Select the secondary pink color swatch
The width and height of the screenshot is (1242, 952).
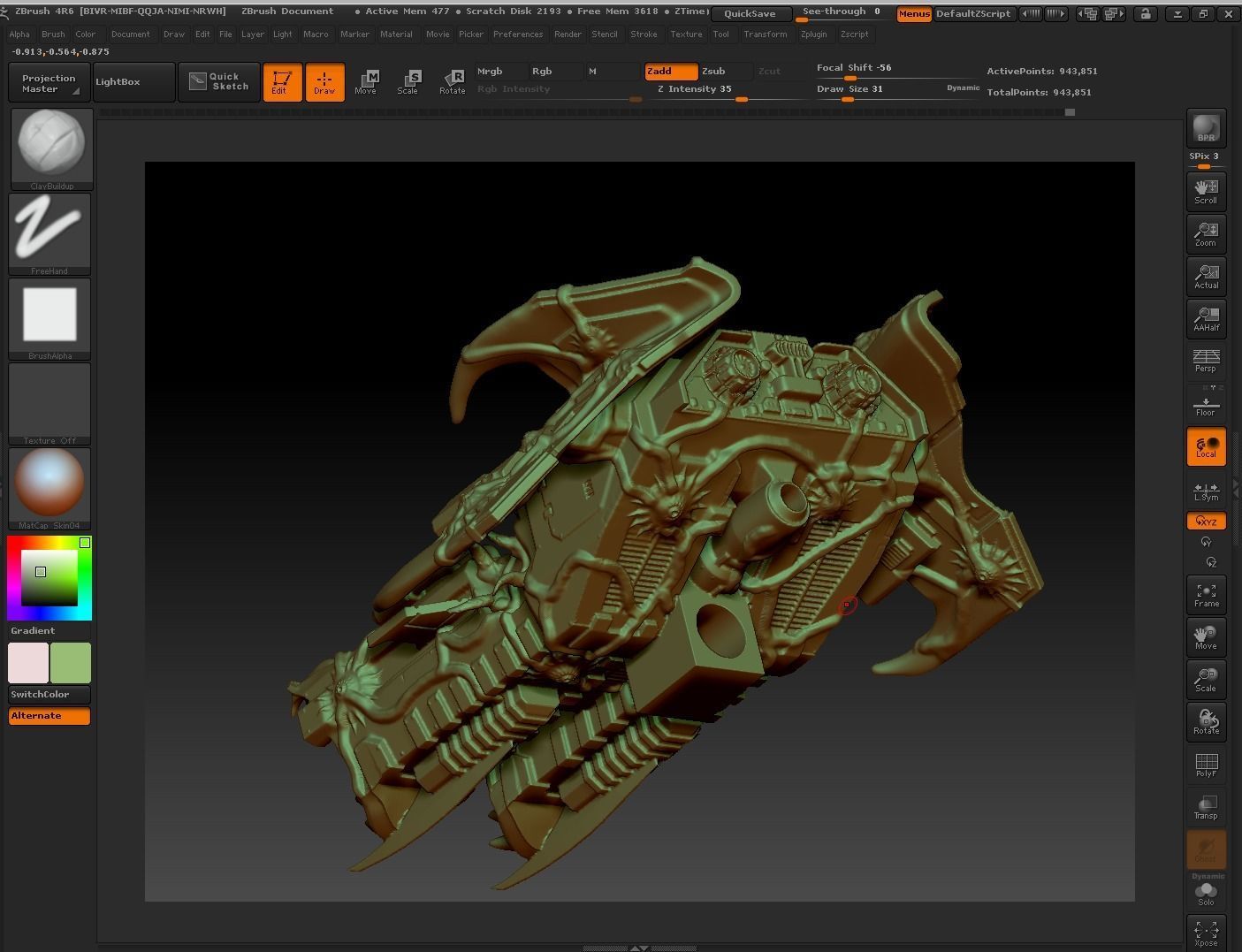28,663
